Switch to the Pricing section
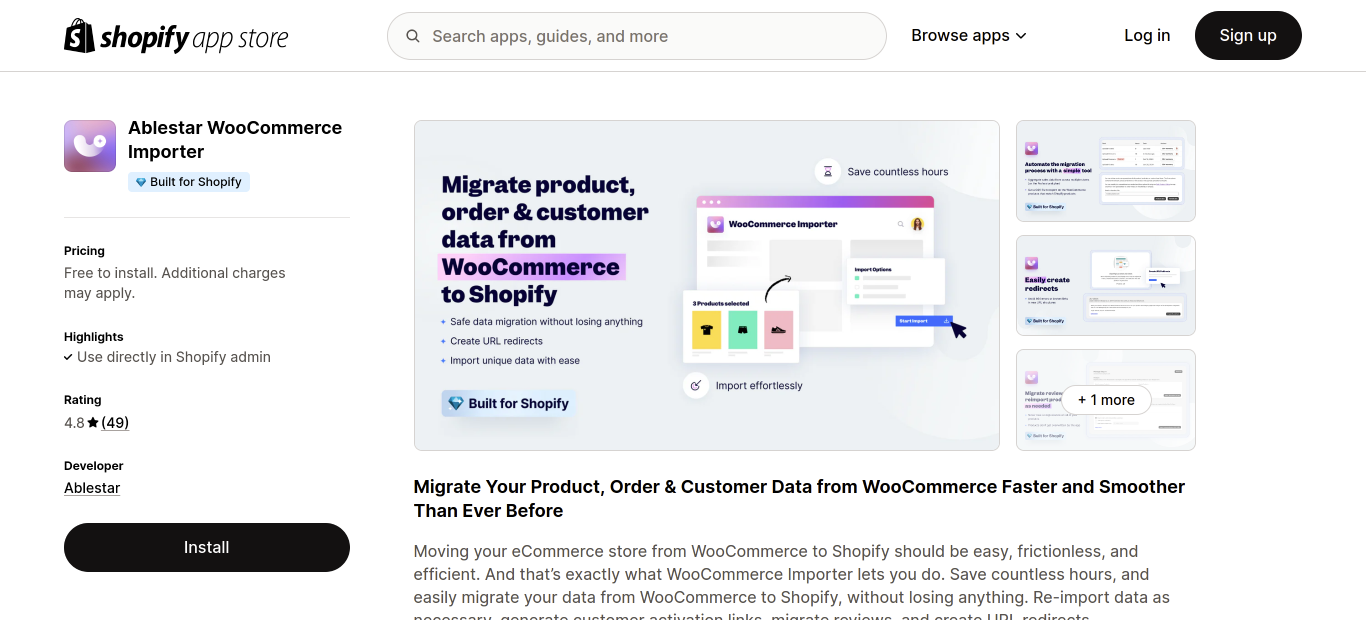This screenshot has height=620, width=1366. [84, 250]
